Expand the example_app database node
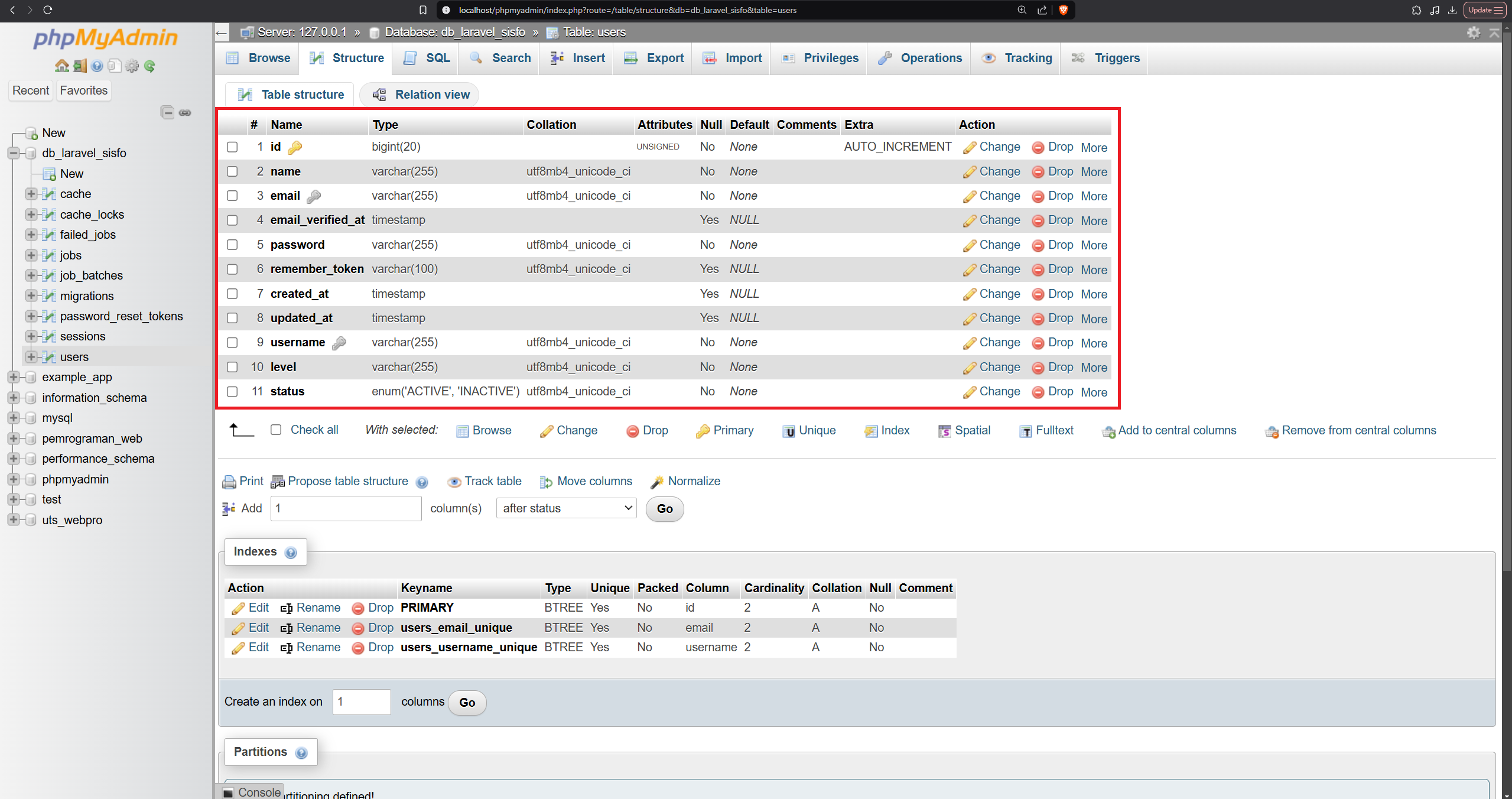 pos(13,377)
